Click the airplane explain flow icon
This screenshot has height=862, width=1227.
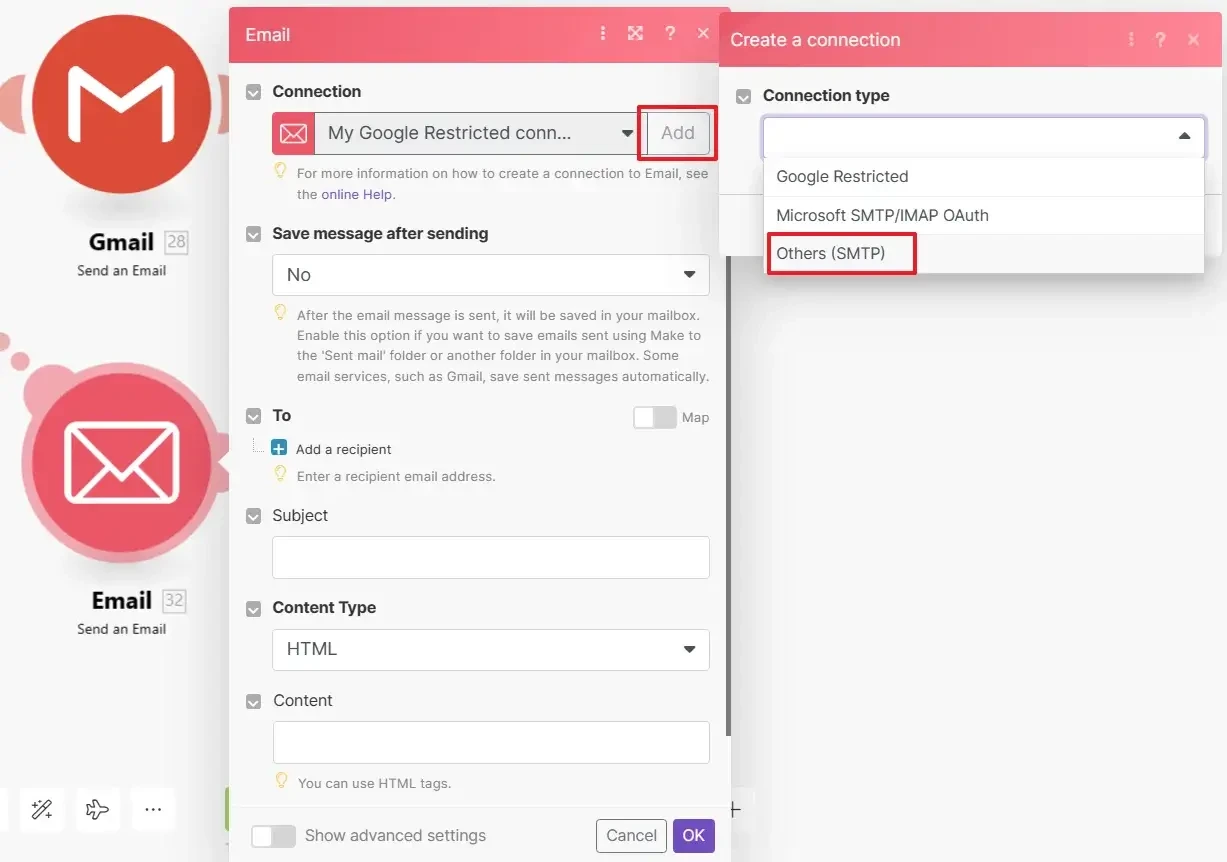pyautogui.click(x=97, y=809)
